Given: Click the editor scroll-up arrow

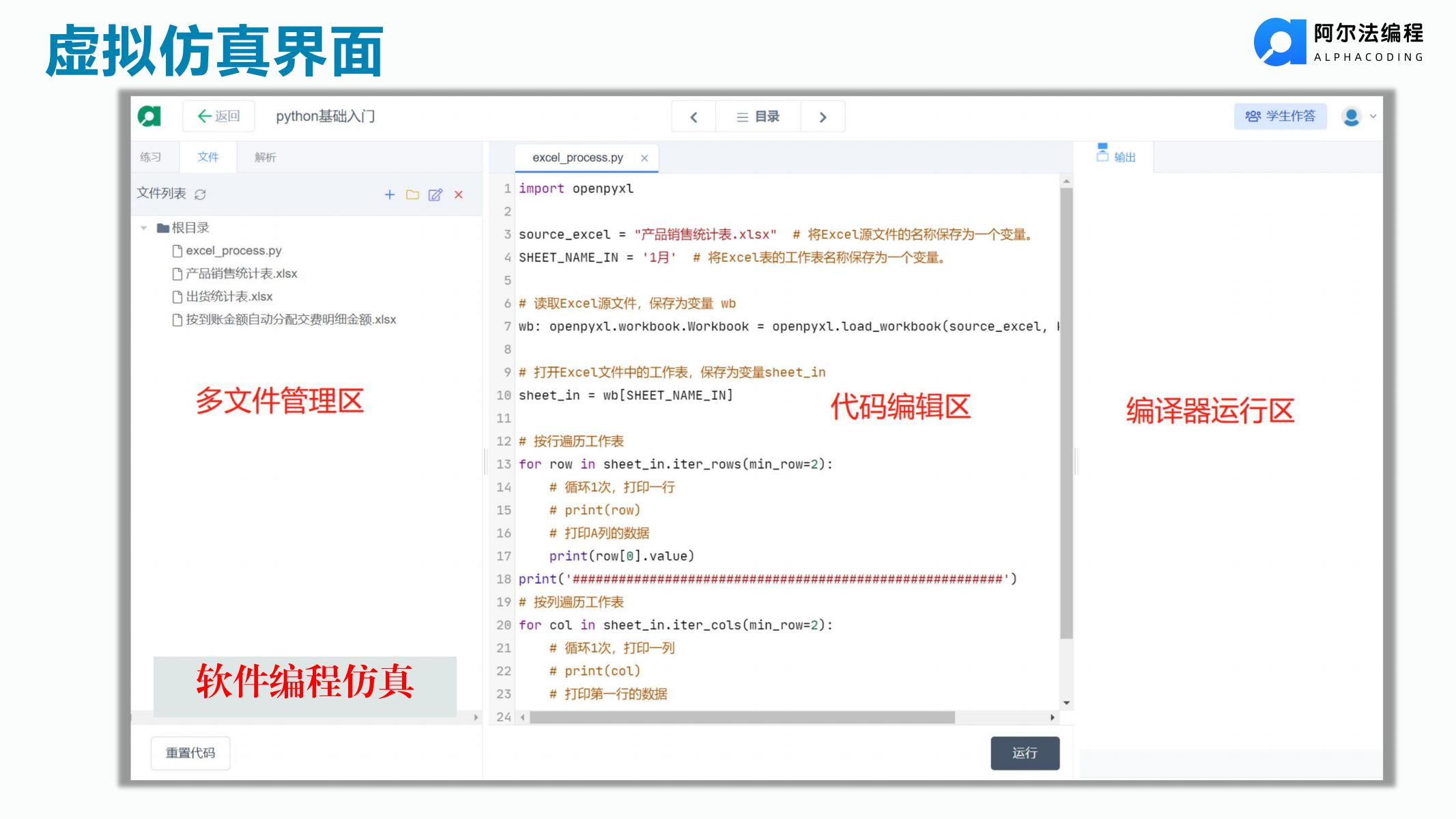Looking at the screenshot, I should click(1066, 182).
